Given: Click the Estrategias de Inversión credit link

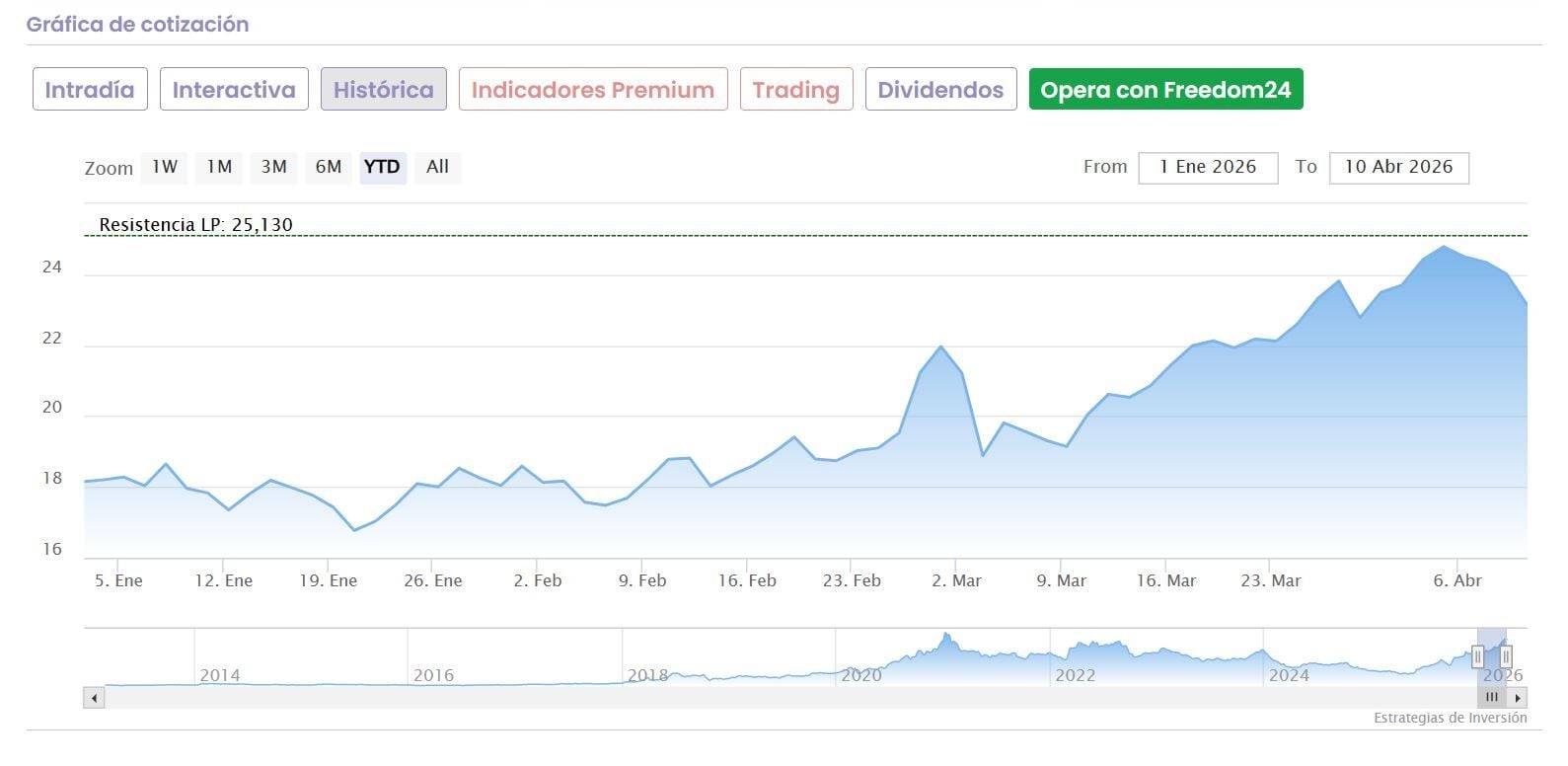Looking at the screenshot, I should click(x=1450, y=718).
